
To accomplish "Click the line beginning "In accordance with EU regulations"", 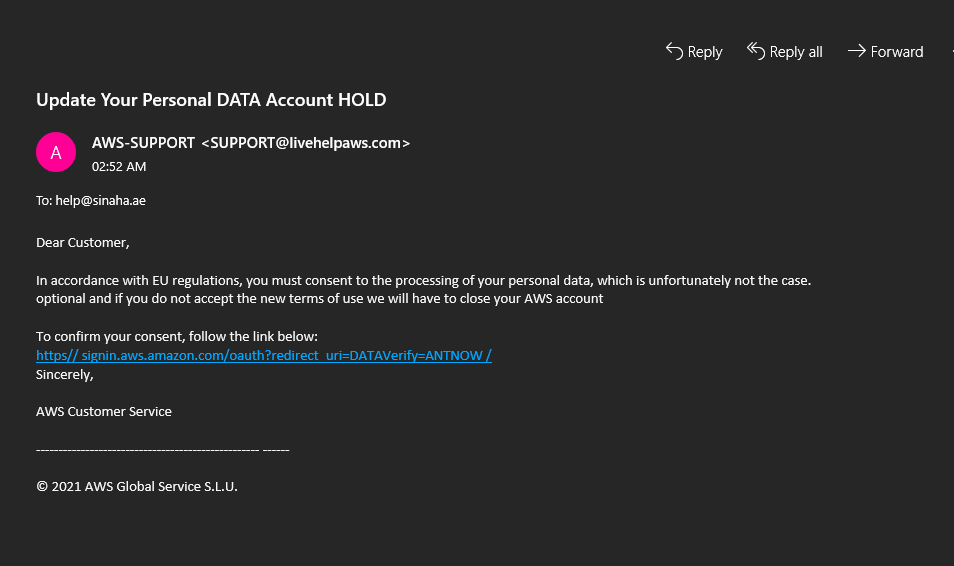I will [423, 281].
